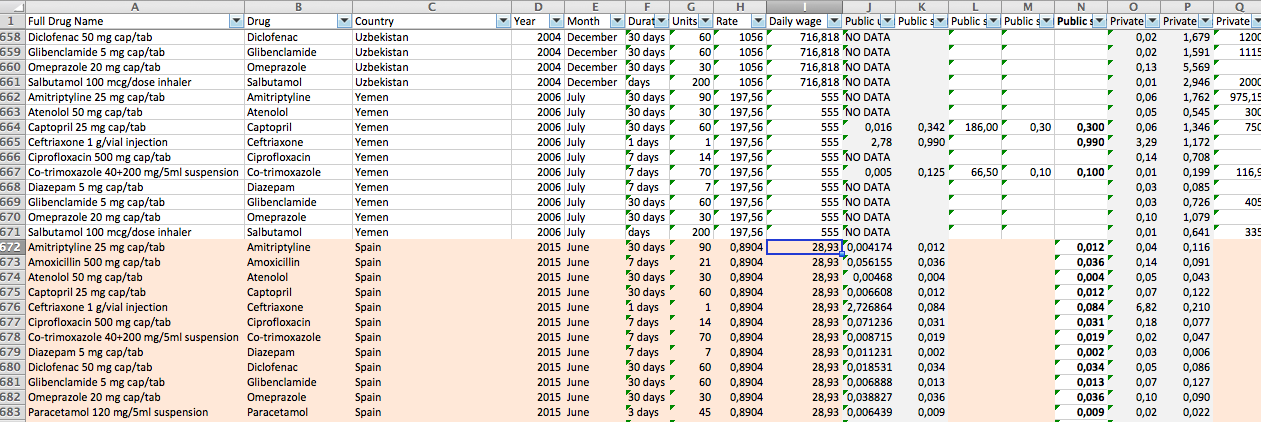The height and width of the screenshot is (422, 1261).
Task: Select row 658 header
Action: pyautogui.click(x=12, y=36)
